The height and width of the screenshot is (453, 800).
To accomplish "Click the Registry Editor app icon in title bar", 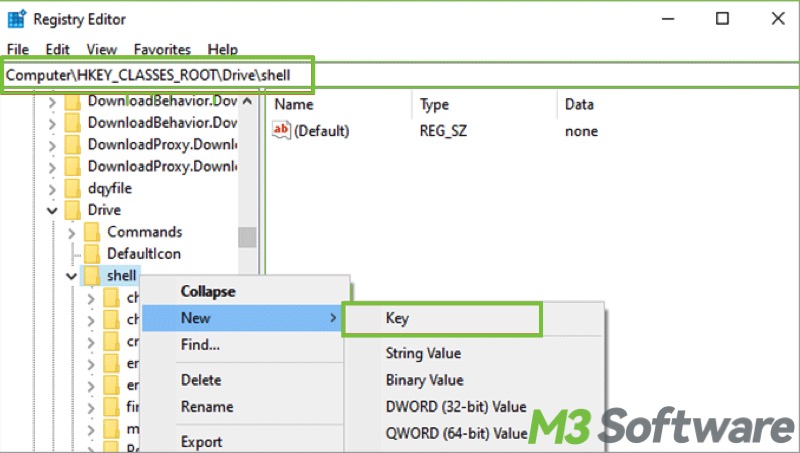I will [15, 19].
